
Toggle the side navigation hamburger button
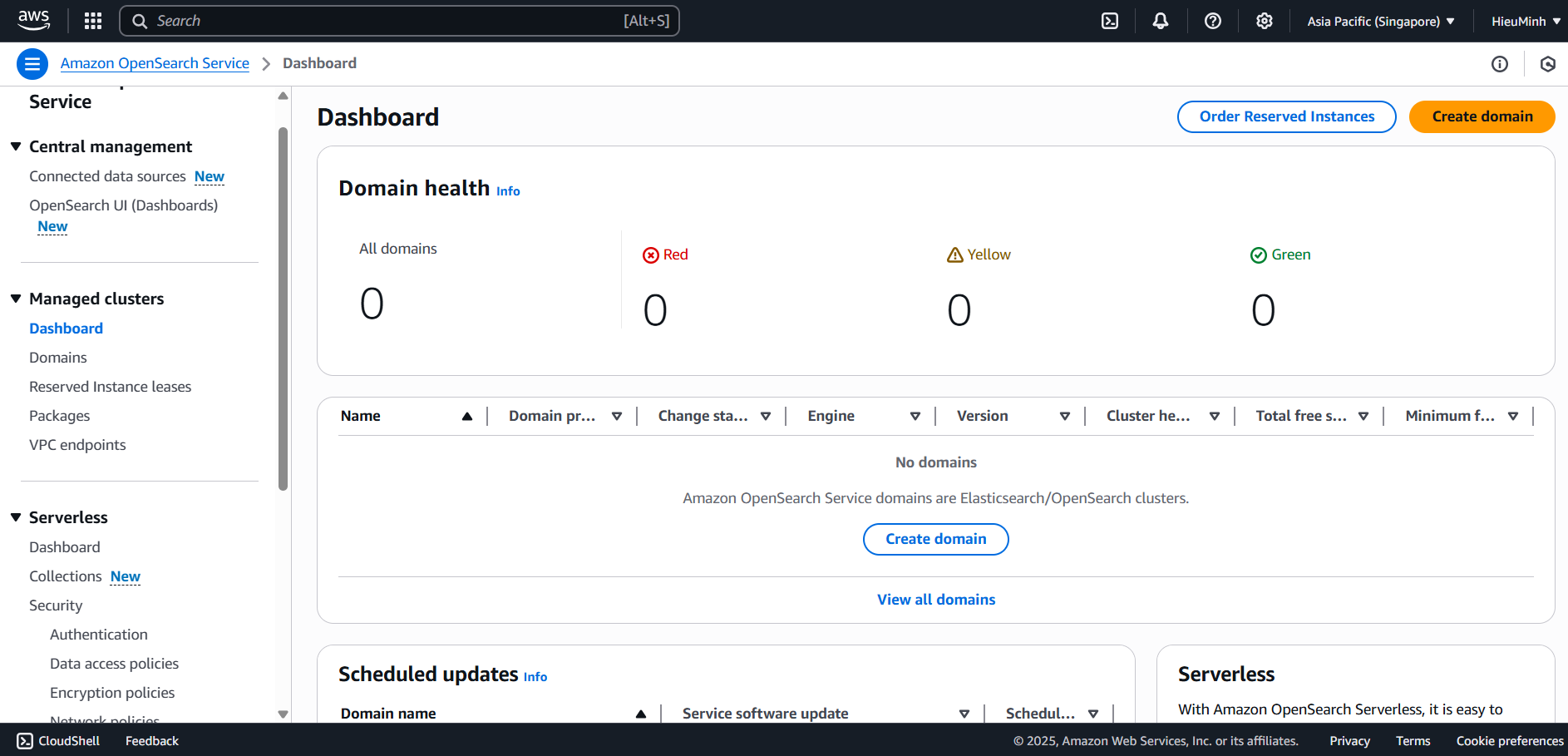tap(32, 64)
